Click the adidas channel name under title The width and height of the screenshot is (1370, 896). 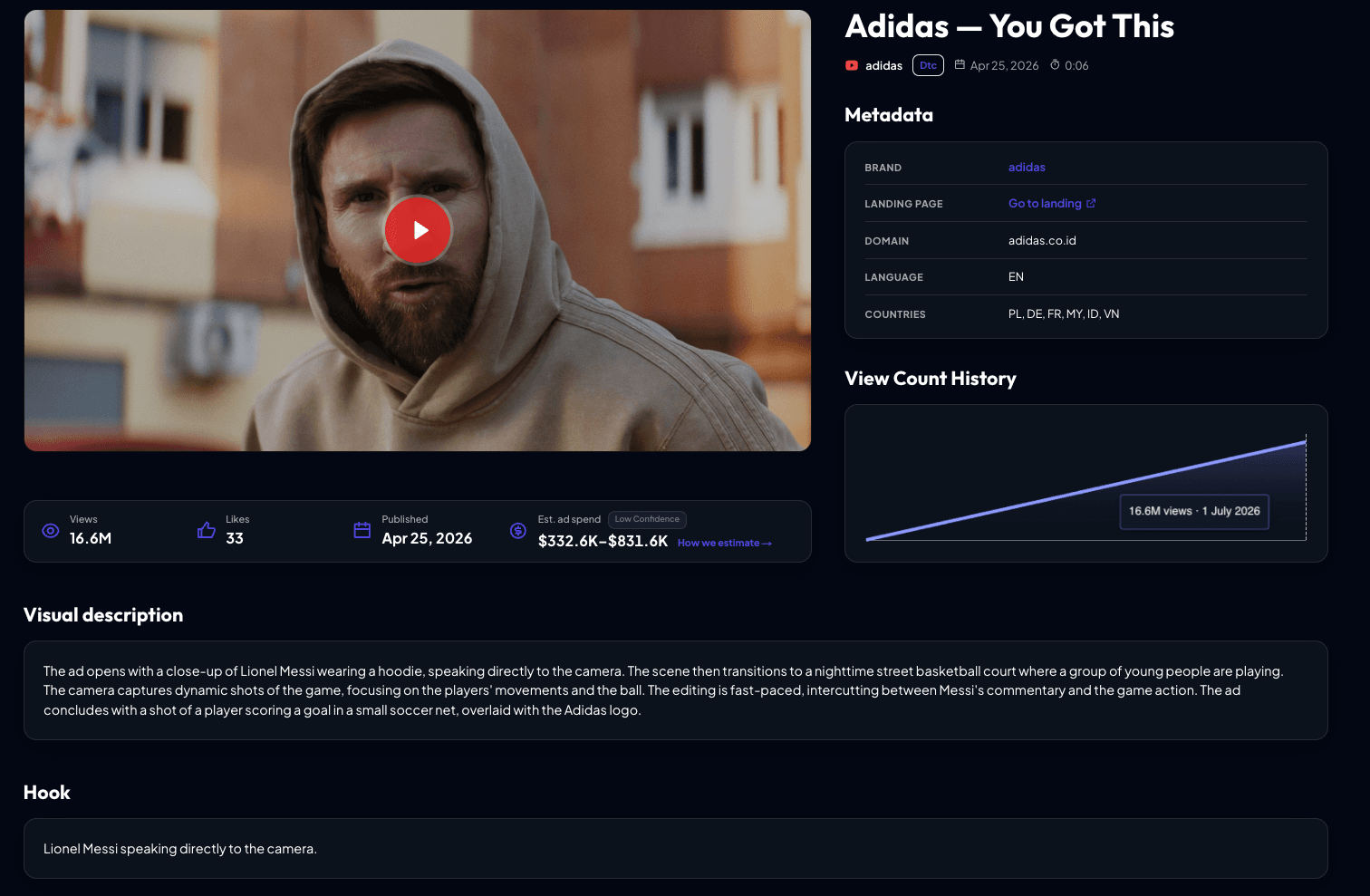click(x=883, y=66)
